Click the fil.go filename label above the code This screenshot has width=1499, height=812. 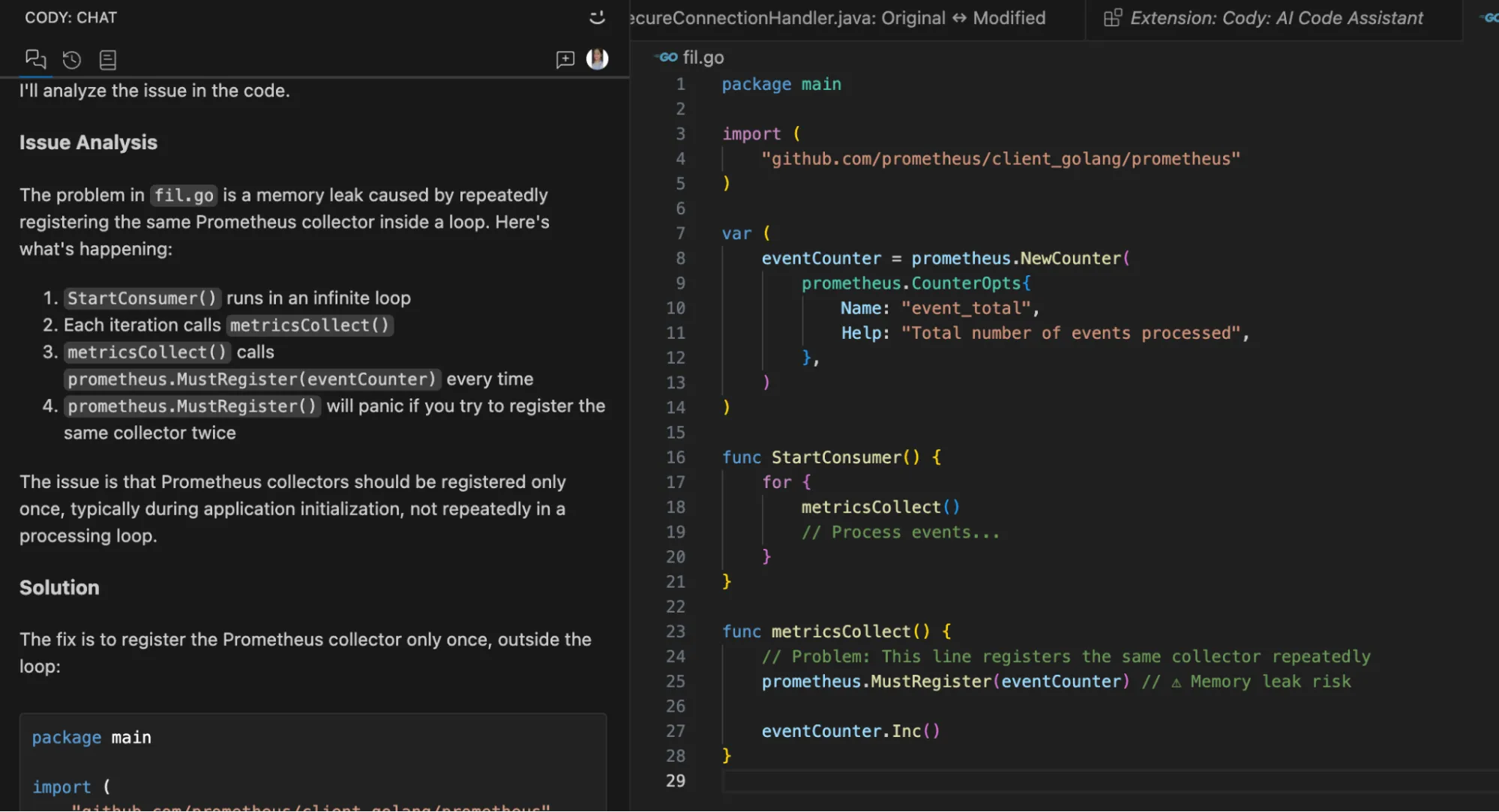702,57
